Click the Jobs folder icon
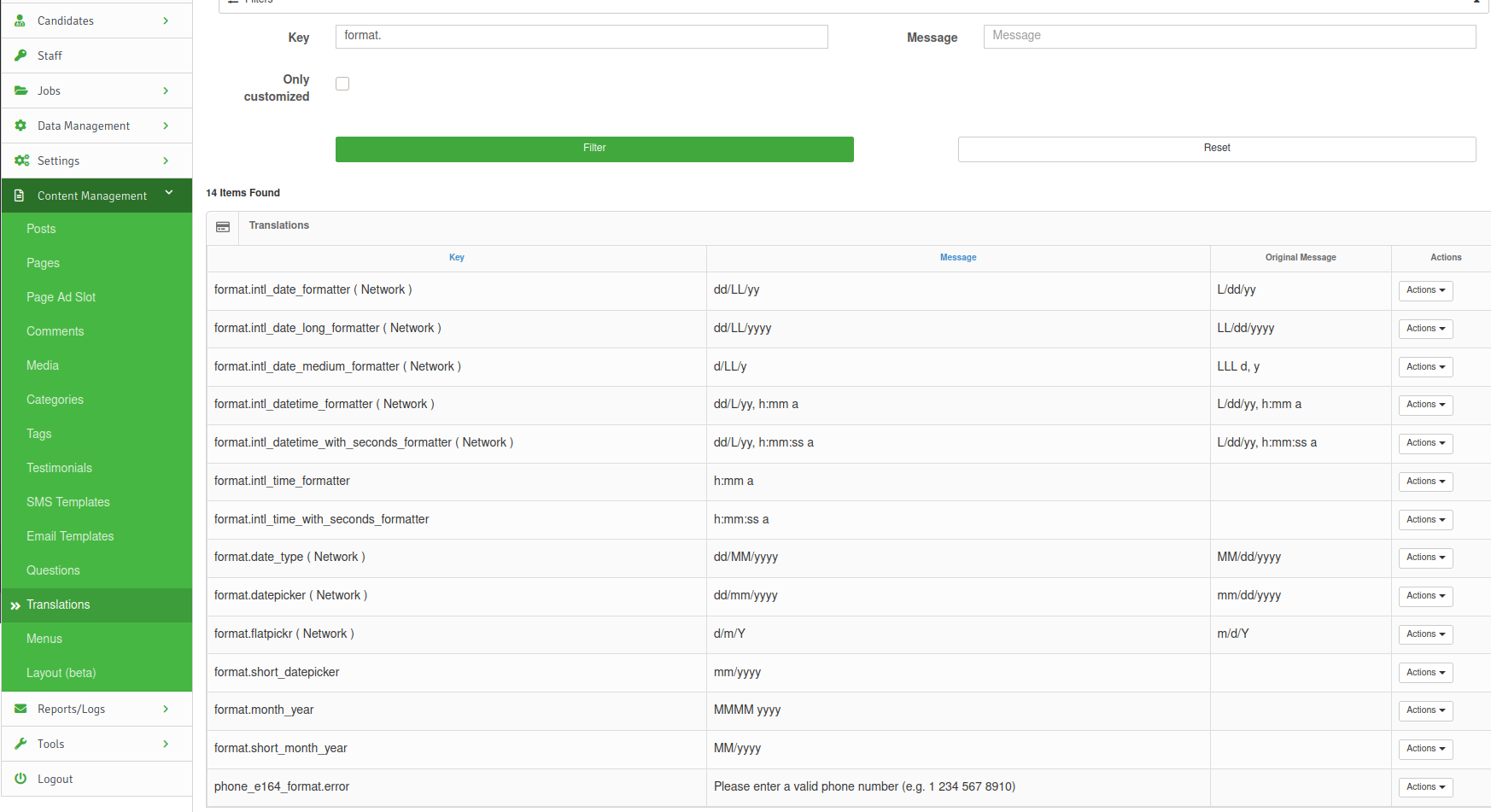 20,91
